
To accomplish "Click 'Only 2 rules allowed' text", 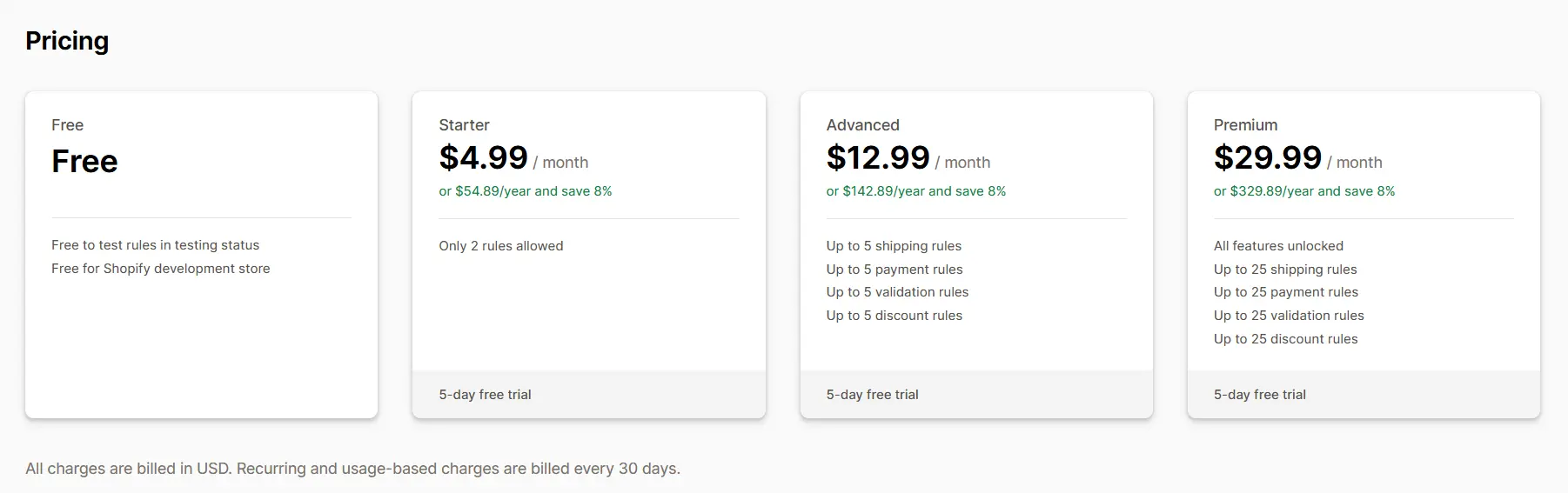I will [500, 246].
